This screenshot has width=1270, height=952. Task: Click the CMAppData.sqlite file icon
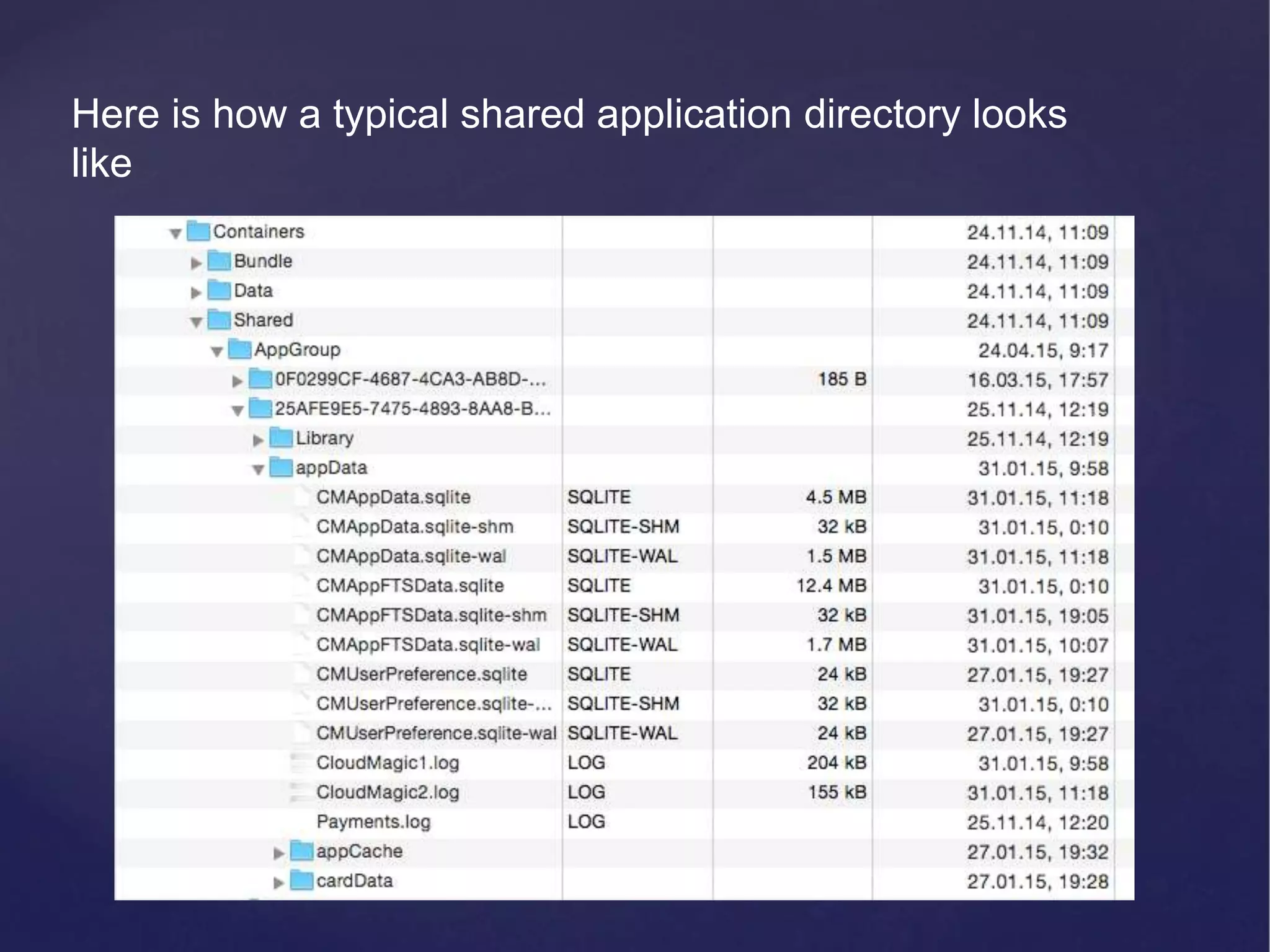[301, 497]
